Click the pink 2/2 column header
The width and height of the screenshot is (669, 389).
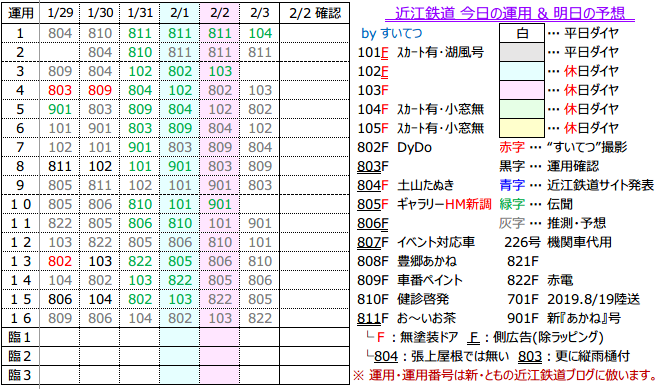[x=220, y=13]
